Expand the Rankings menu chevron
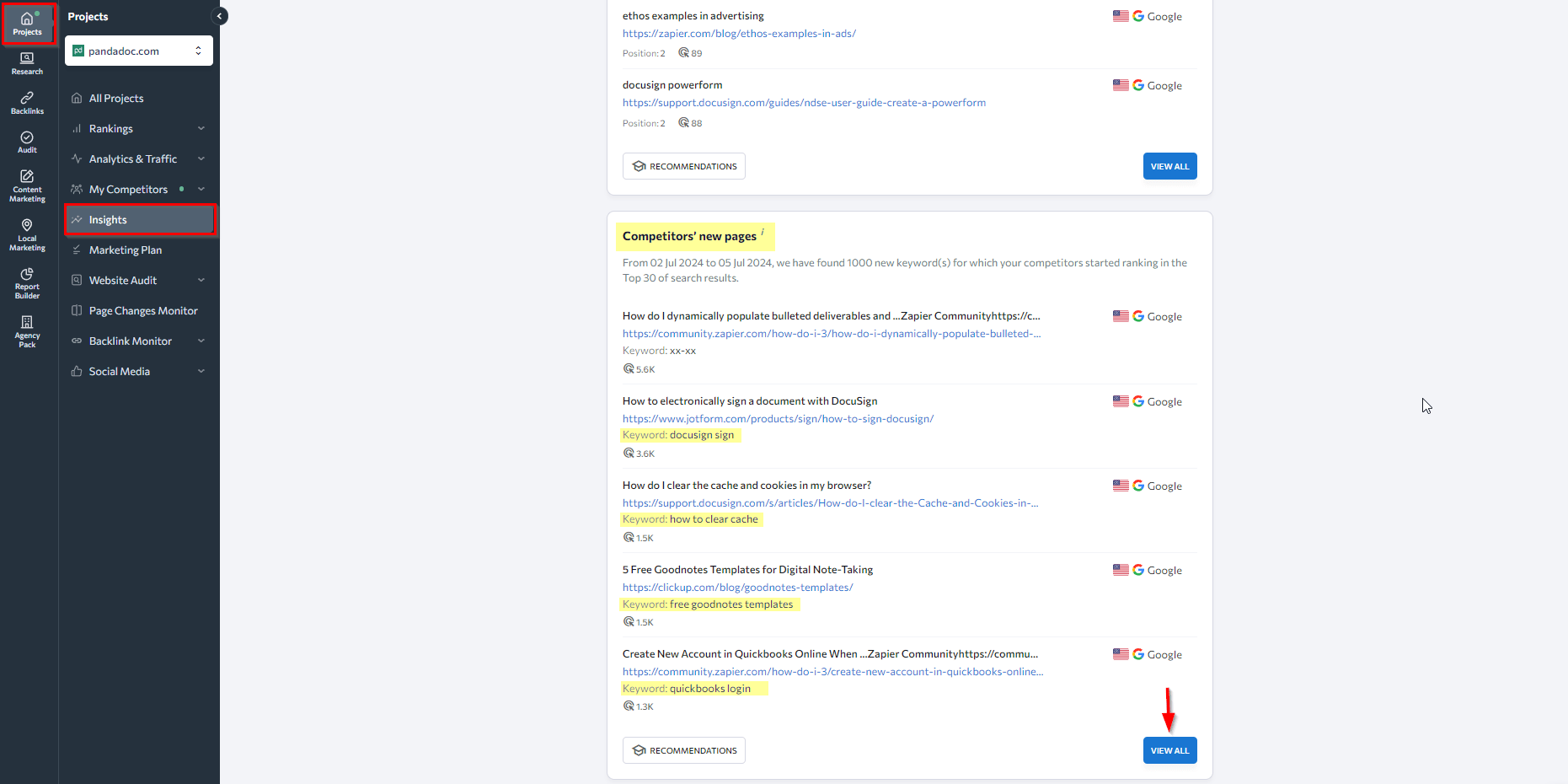Image resolution: width=1568 pixels, height=784 pixels. (x=201, y=128)
